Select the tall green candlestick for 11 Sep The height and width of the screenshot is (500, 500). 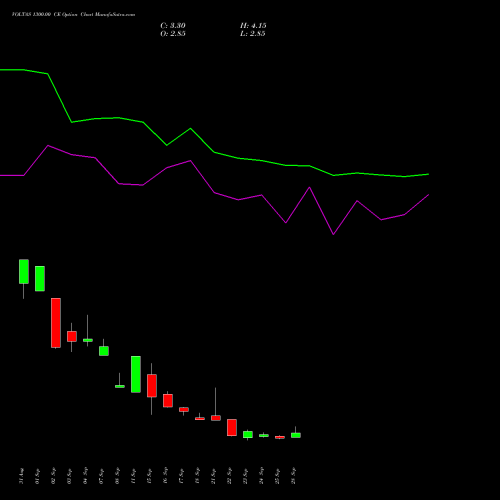coord(136,374)
